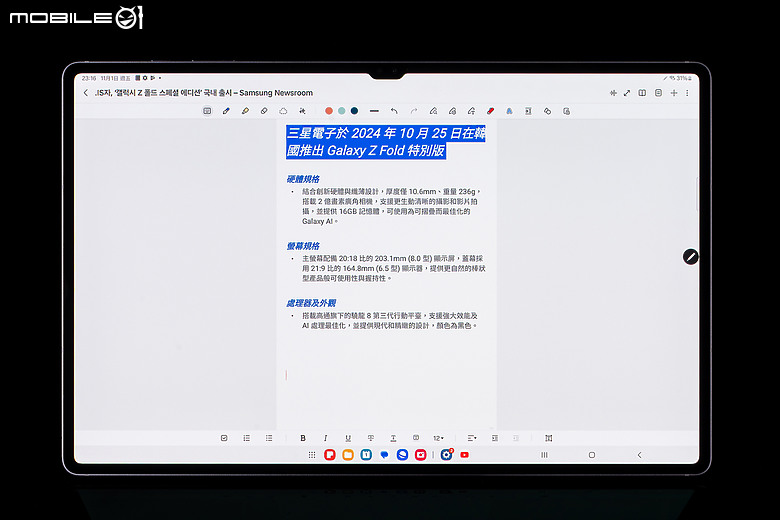Tap the Recents navigation button
The height and width of the screenshot is (520, 780).
pos(544,455)
